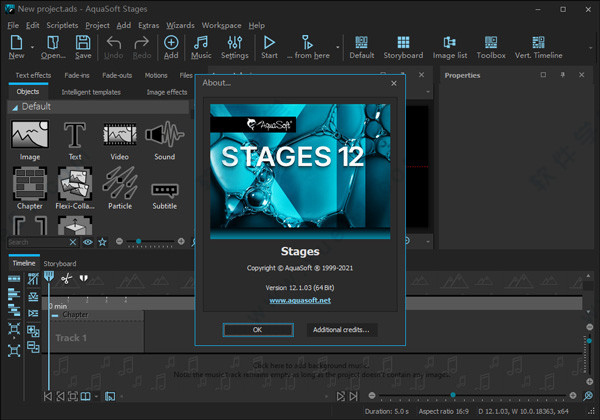Open the main toolbar overflow arrow at far right

(x=590, y=49)
